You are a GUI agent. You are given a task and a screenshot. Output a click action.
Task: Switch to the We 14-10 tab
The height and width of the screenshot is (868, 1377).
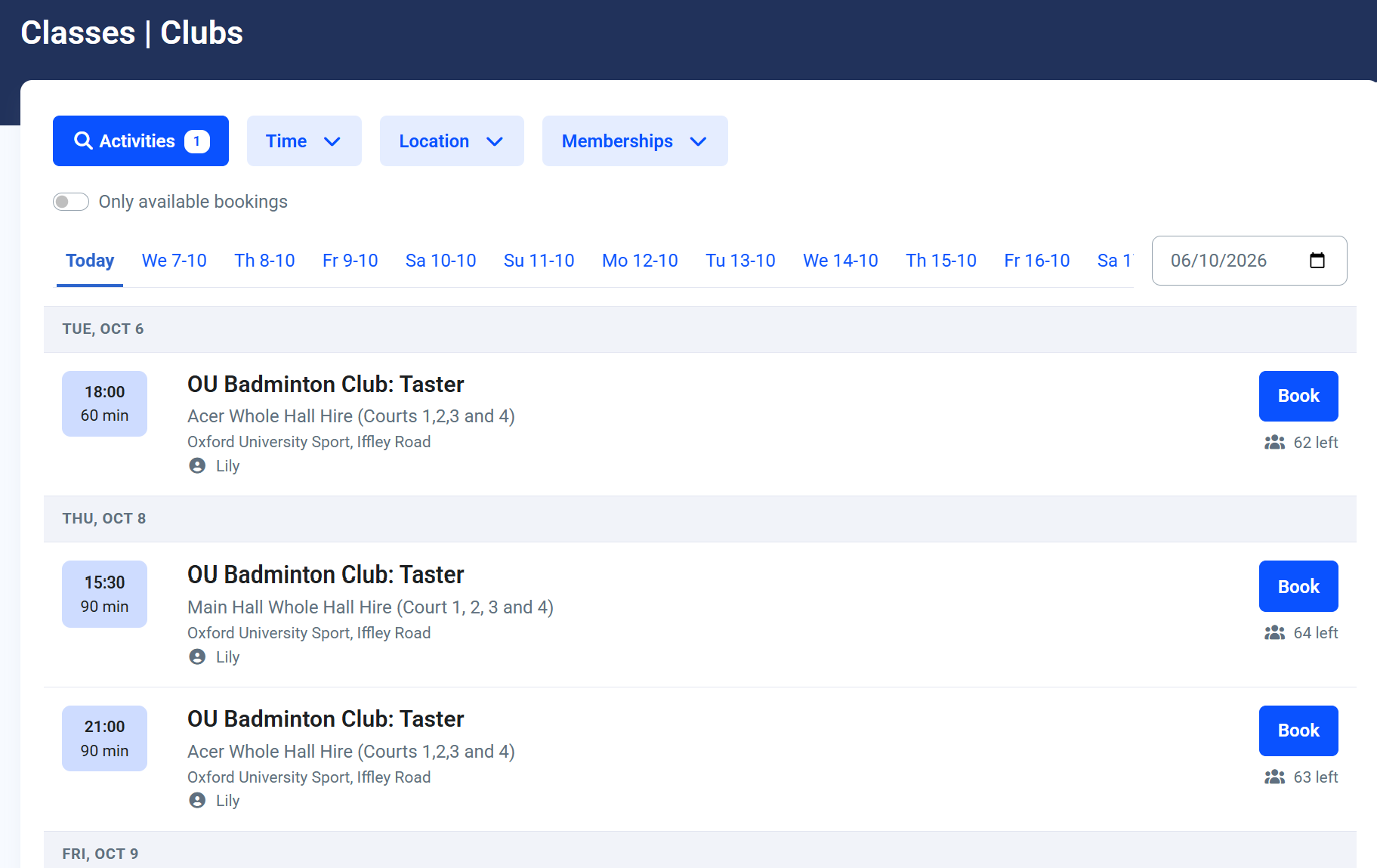point(841,261)
